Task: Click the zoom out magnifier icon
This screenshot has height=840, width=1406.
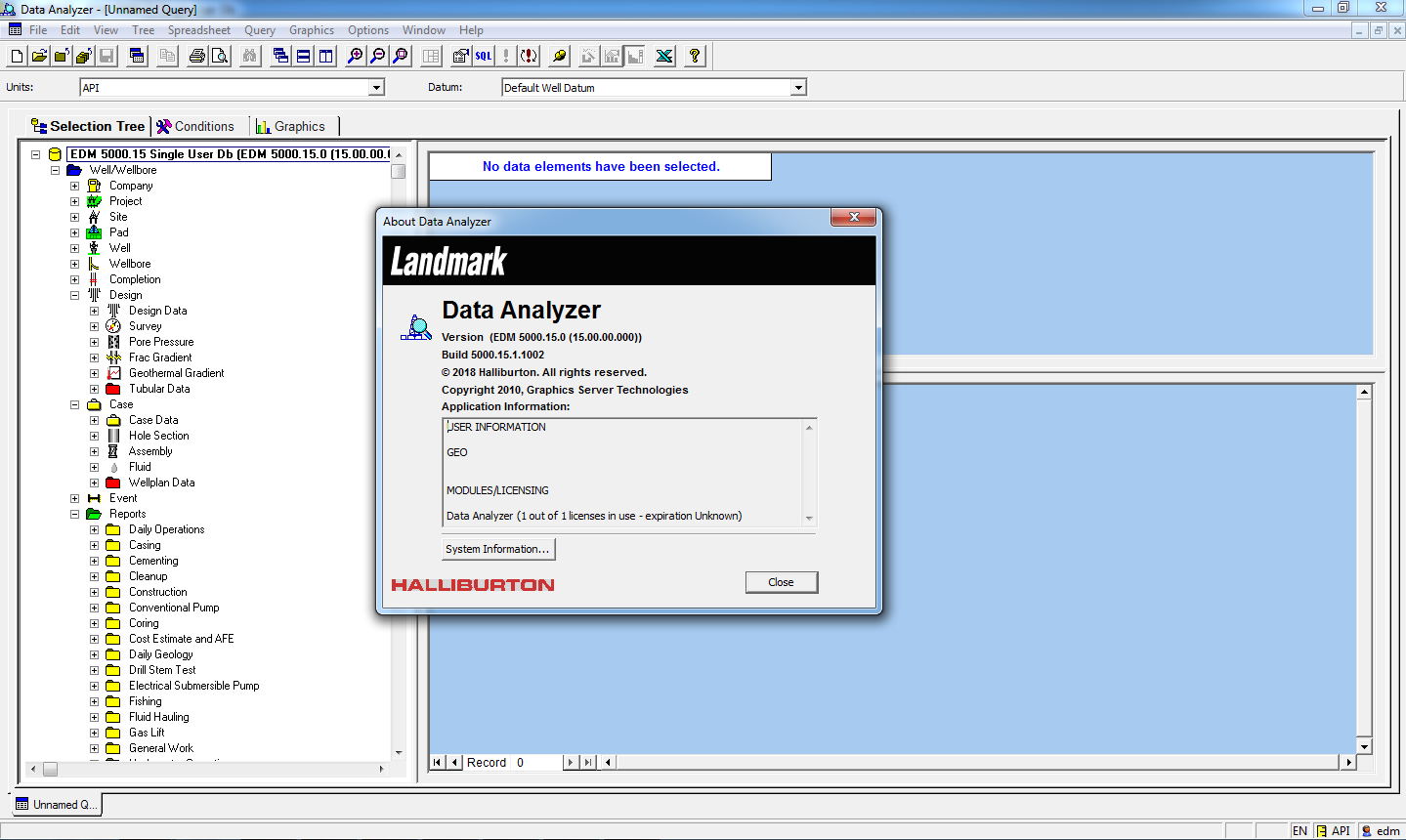Action: [x=378, y=56]
